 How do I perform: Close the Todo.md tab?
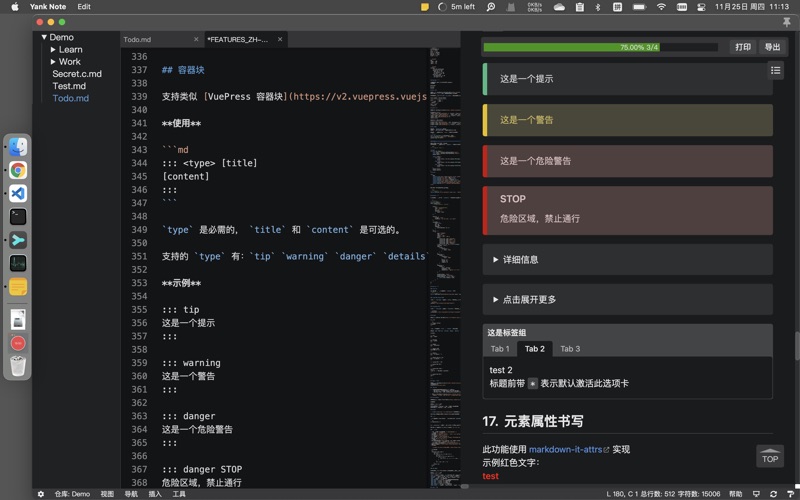tap(195, 40)
